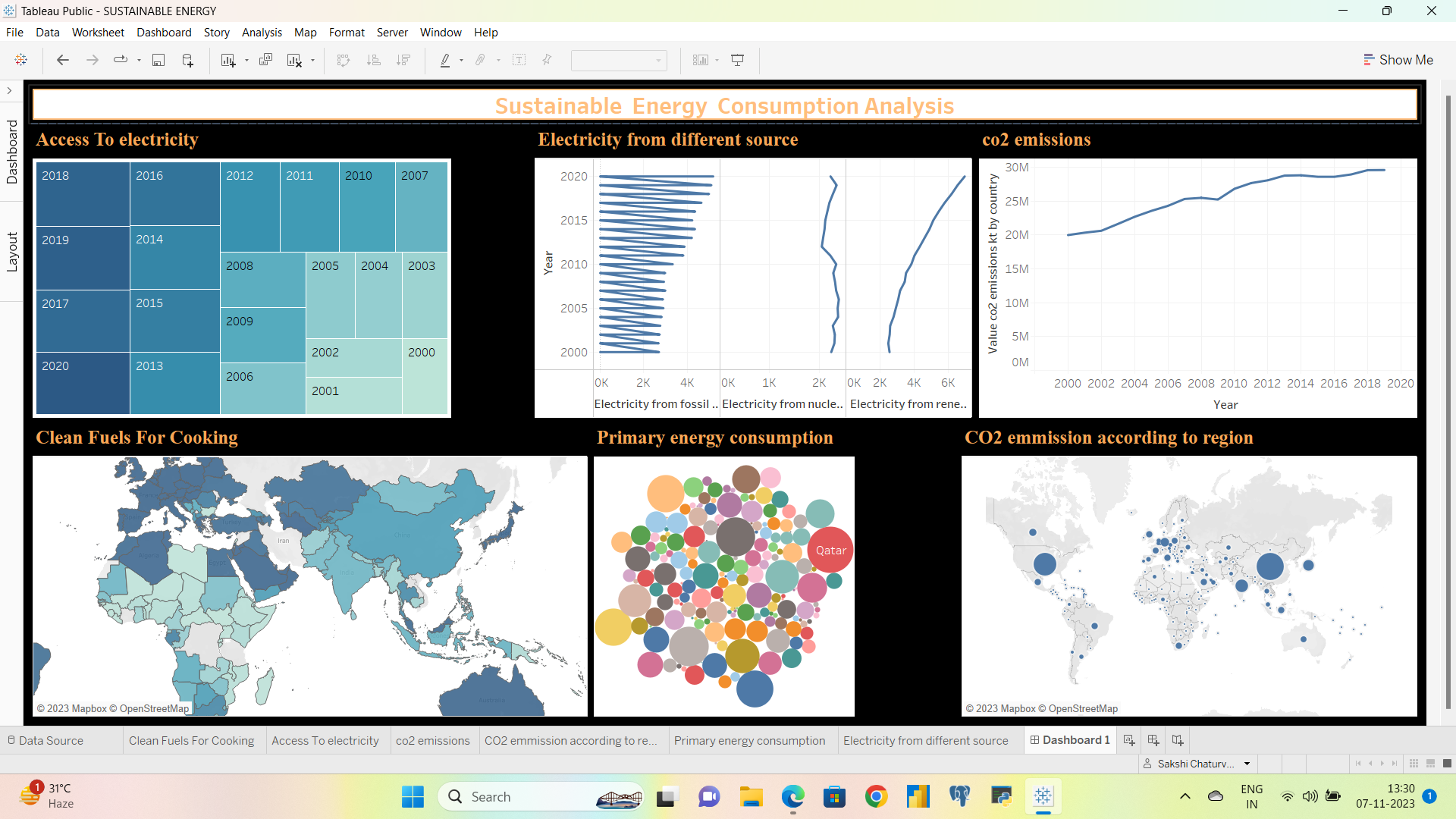The height and width of the screenshot is (819, 1456).
Task: Switch to the co2 emissions sheet tab
Action: point(432,741)
